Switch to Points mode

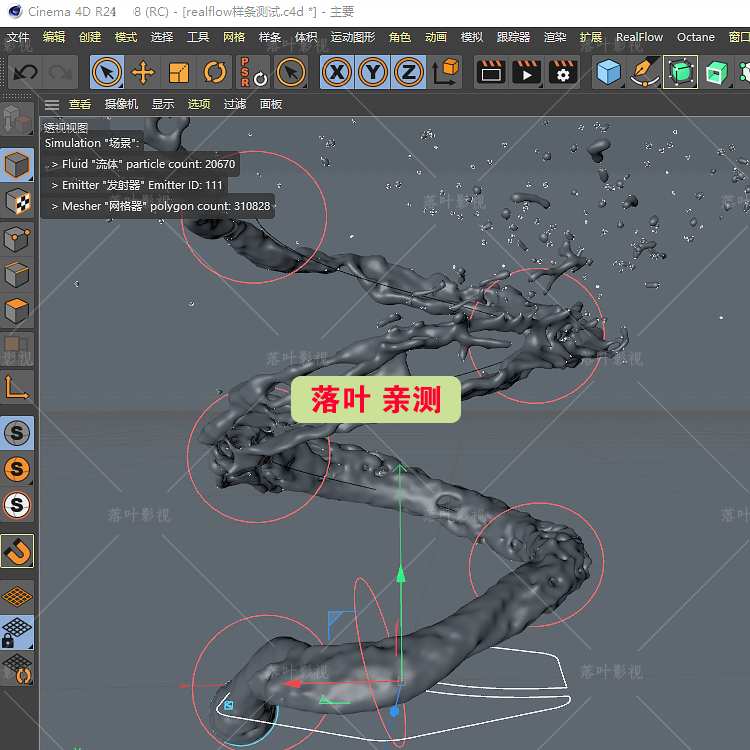17,238
